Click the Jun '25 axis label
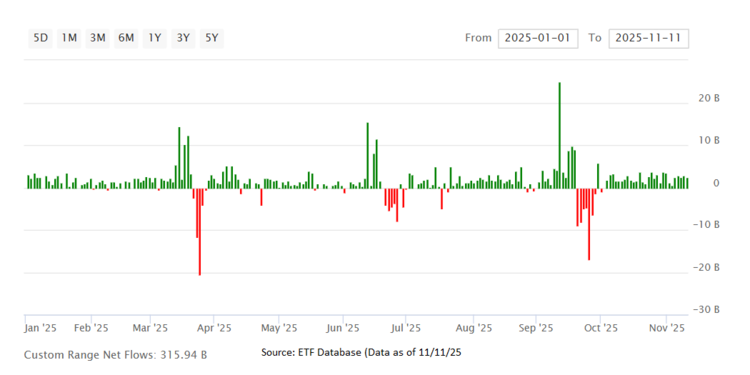Viewport: 750px width, 375px height. click(x=343, y=328)
